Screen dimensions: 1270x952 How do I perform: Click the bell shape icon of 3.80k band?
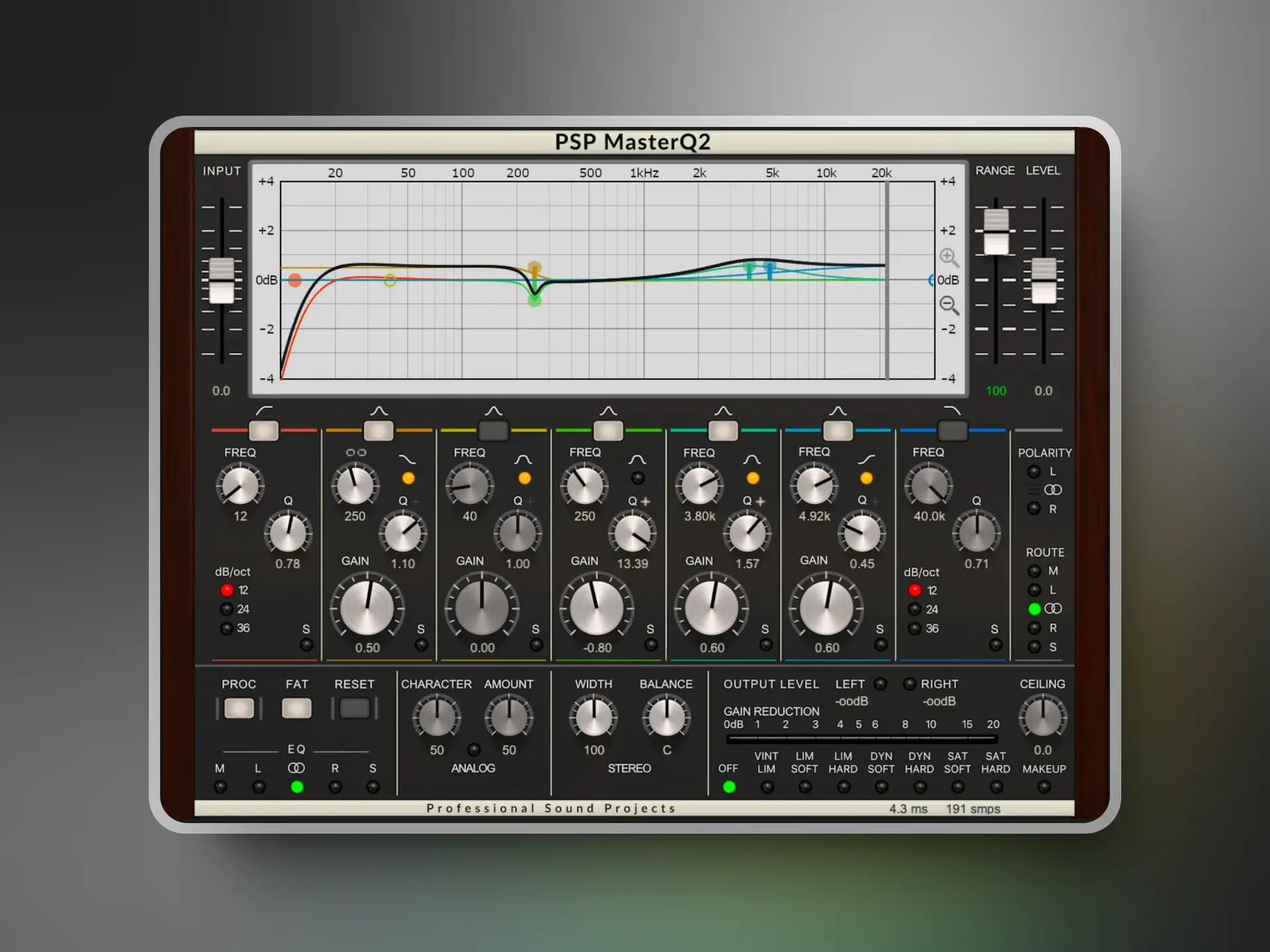pyautogui.click(x=752, y=459)
